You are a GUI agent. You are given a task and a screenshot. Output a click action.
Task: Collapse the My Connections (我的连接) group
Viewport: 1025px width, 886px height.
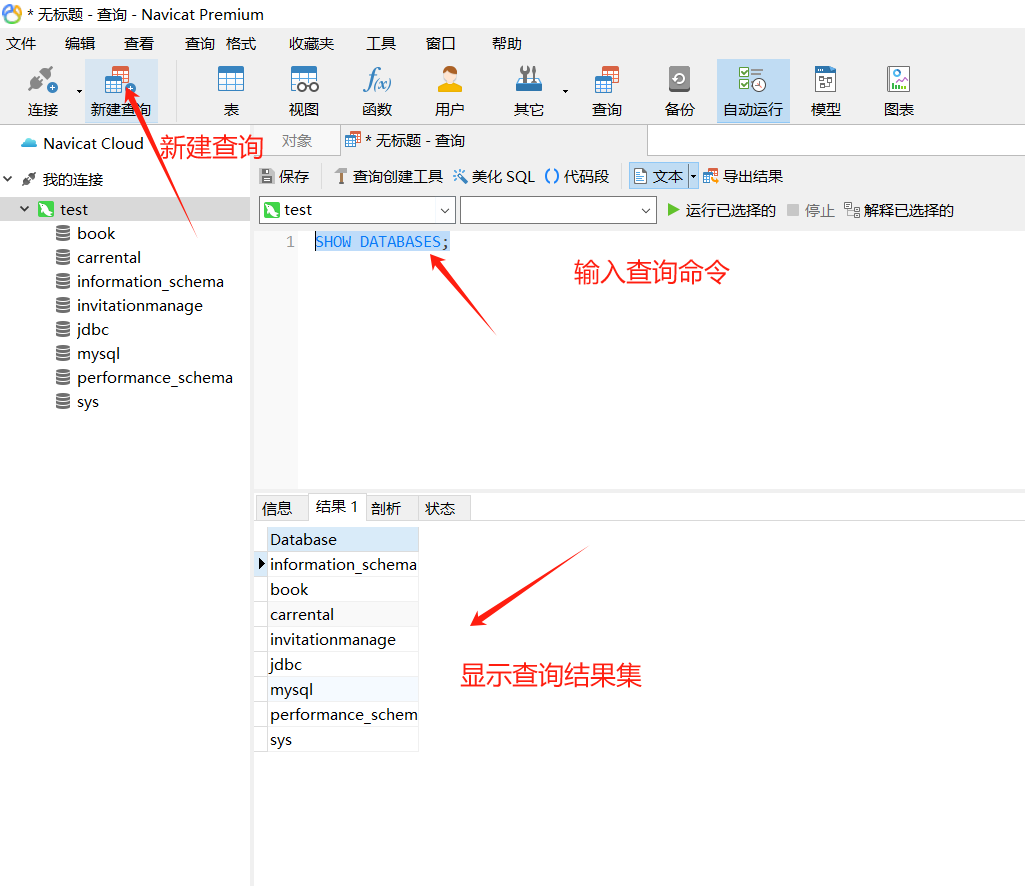click(x=8, y=180)
